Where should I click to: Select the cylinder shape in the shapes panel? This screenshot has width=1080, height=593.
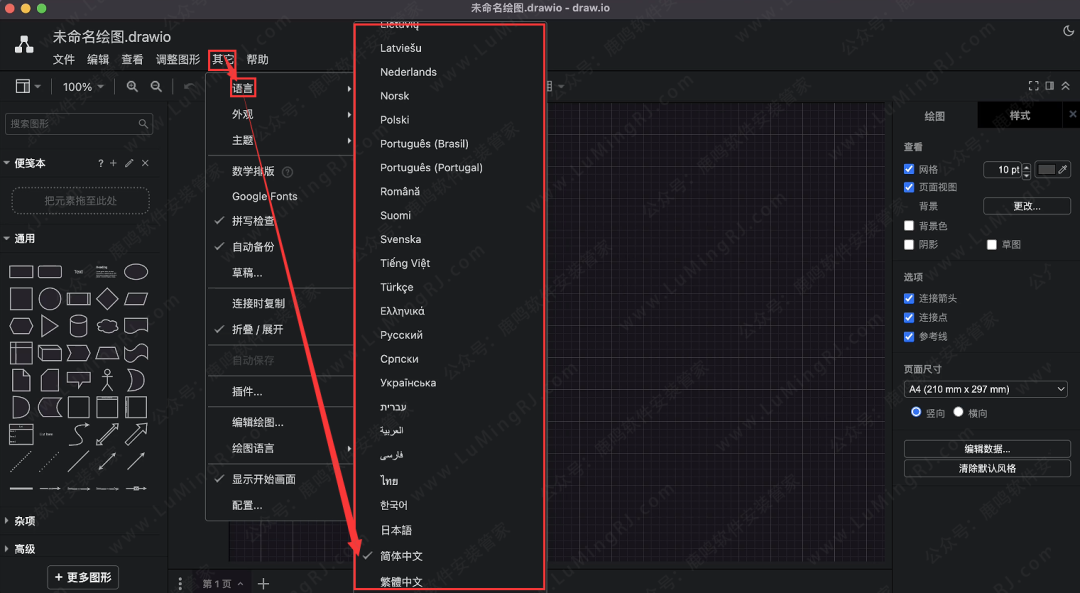click(78, 325)
